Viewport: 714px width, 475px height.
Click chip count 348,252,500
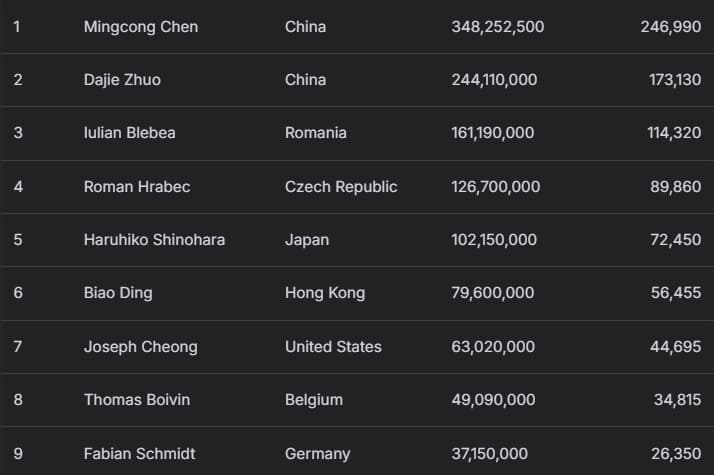pyautogui.click(x=498, y=27)
